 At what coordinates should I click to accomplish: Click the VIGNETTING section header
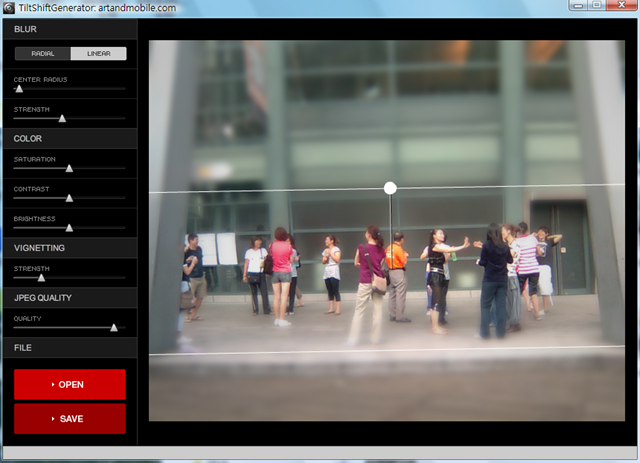point(70,248)
